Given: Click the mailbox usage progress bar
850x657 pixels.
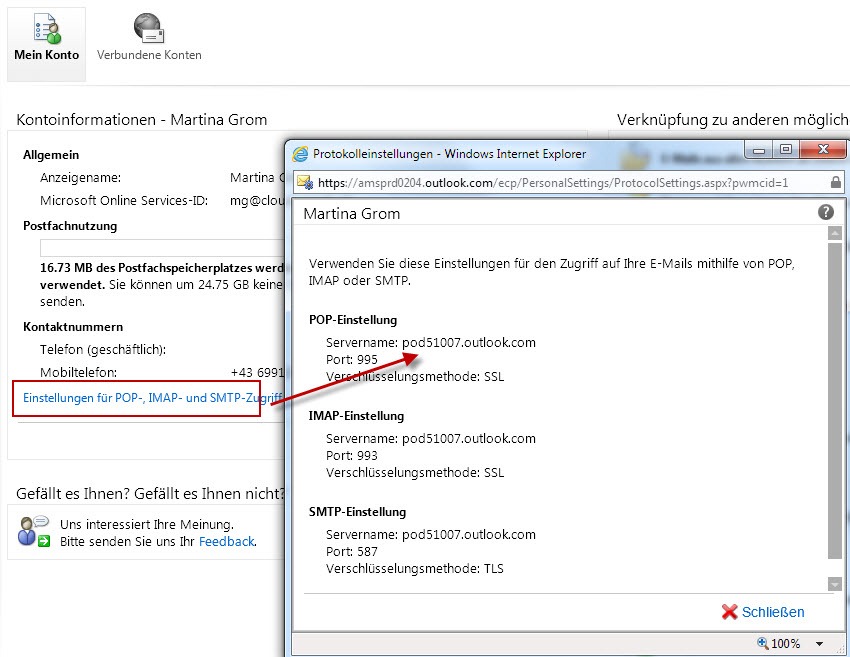Looking at the screenshot, I should click(x=162, y=248).
